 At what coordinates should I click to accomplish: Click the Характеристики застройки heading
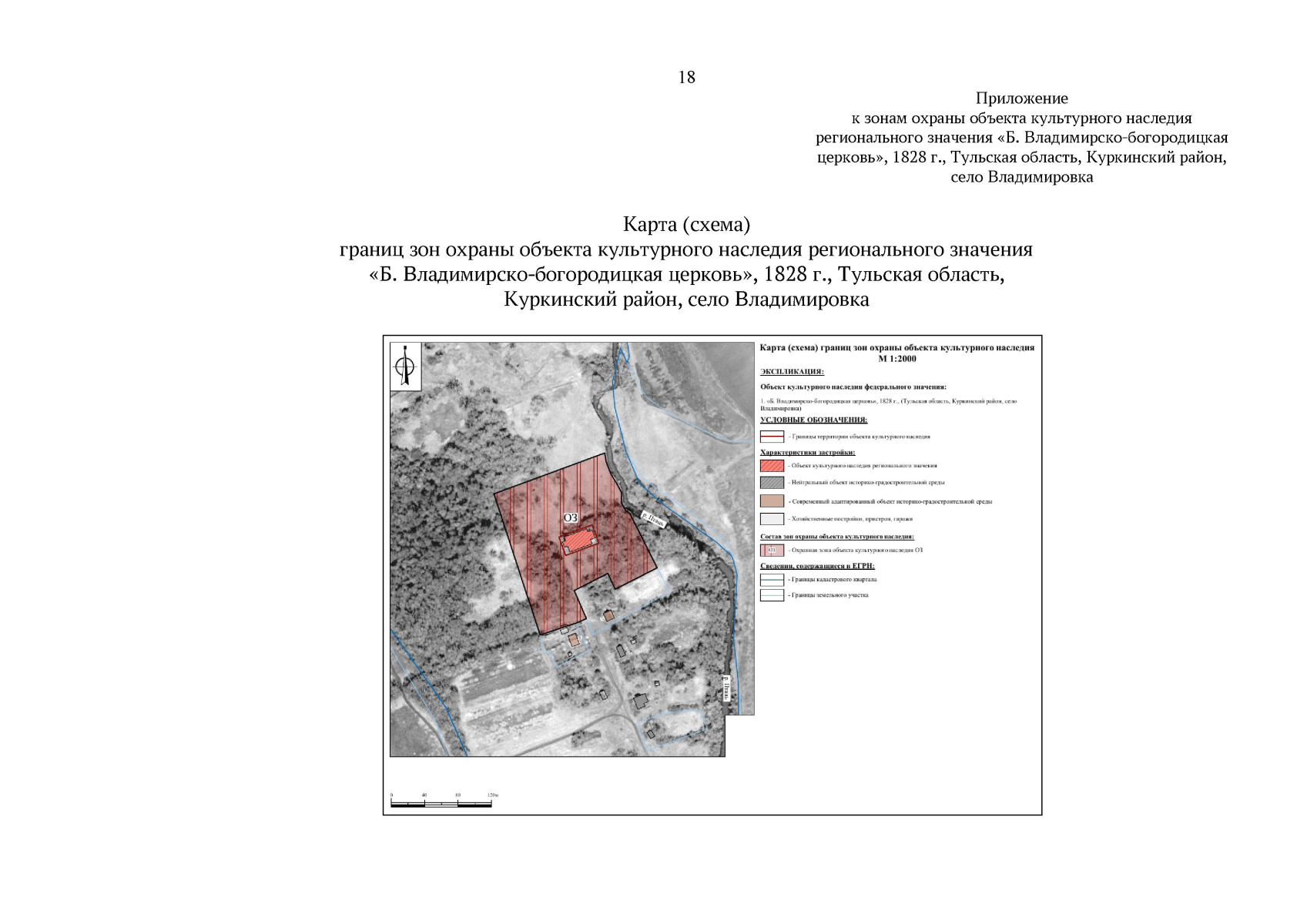pyautogui.click(x=807, y=453)
